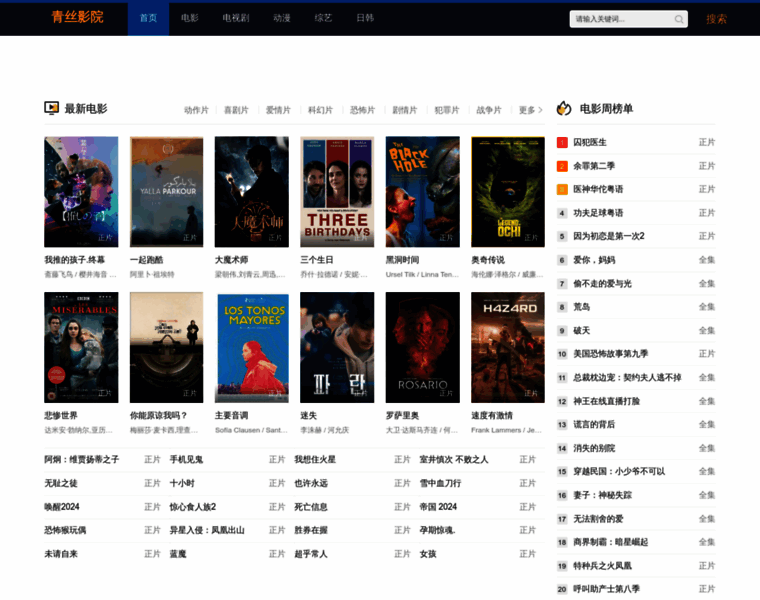Screen dimensions: 760x600
Task: Open the 日韩 navigation tab
Action: [365, 18]
